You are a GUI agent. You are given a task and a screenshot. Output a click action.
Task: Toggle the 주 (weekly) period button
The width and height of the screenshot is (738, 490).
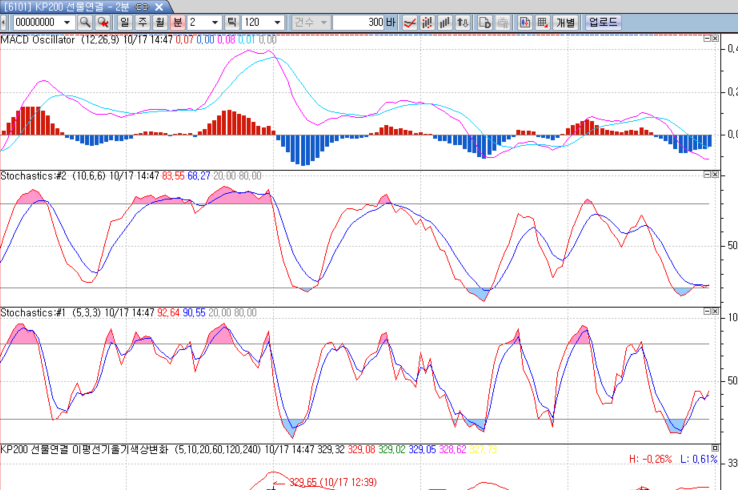[141, 21]
